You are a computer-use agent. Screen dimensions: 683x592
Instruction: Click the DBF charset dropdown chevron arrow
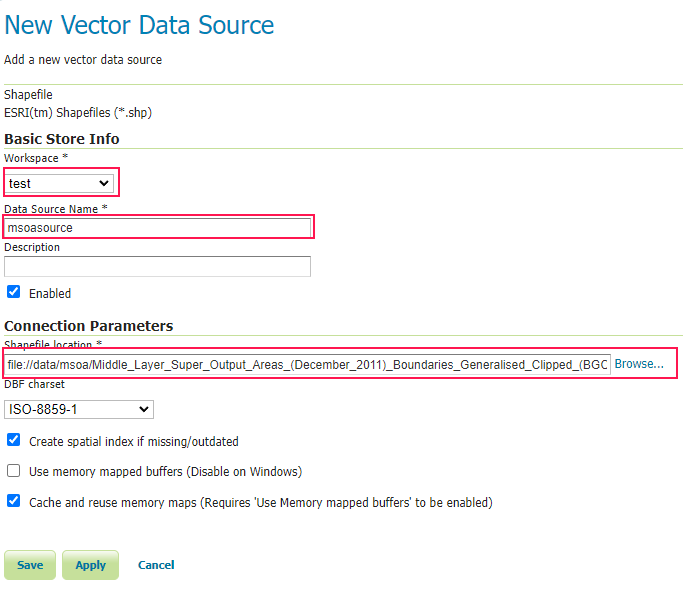(x=144, y=409)
